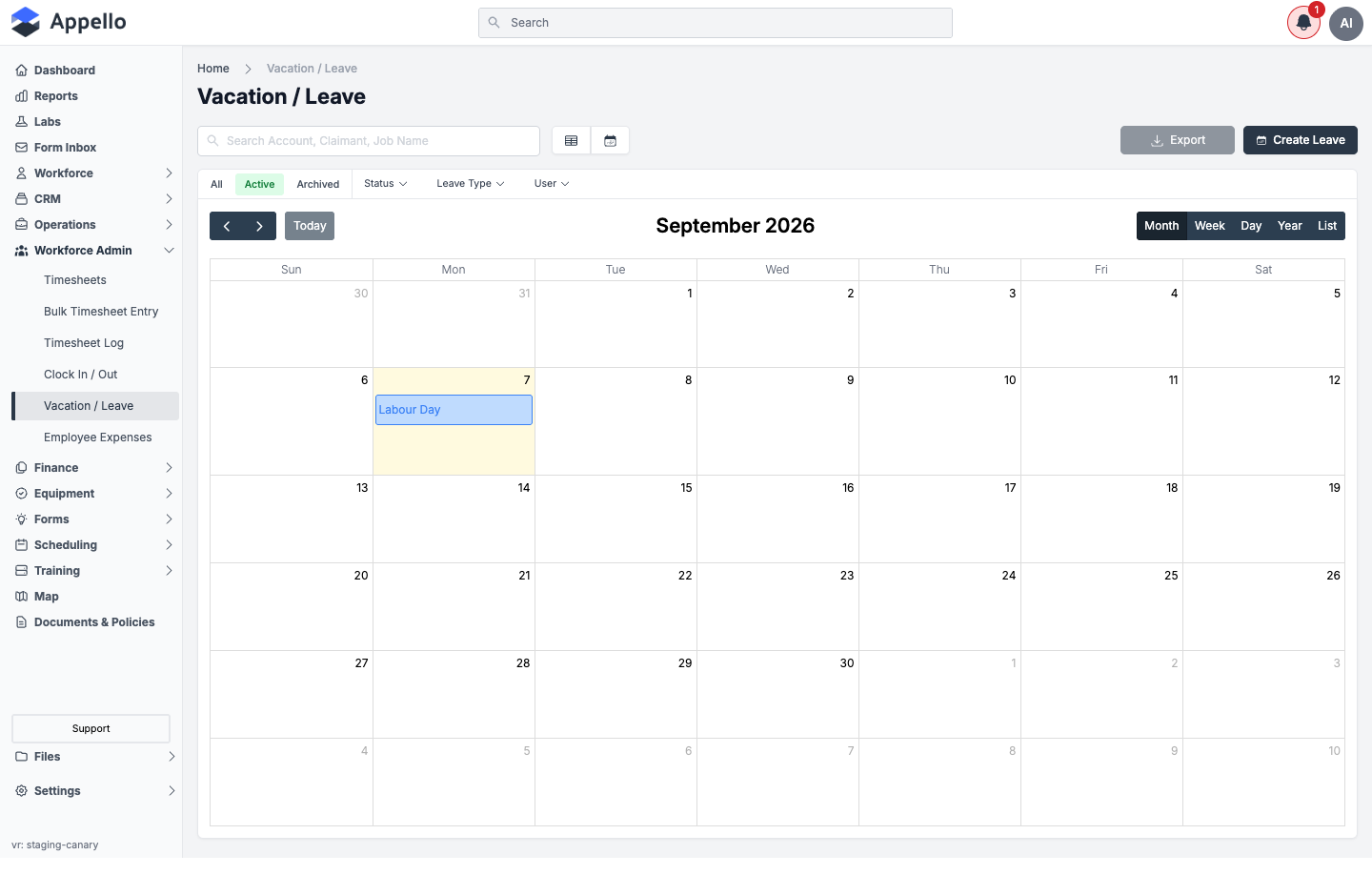Open the User filter dropdown
This screenshot has width=1372, height=875.
(x=552, y=184)
